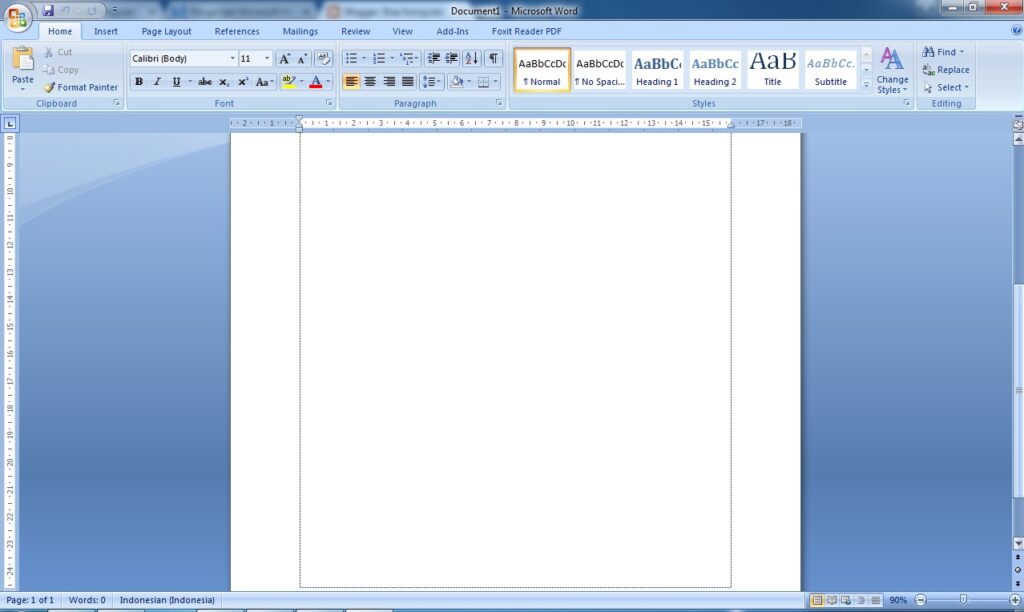Image resolution: width=1024 pixels, height=612 pixels.
Task: Sort the selected text
Action: pos(472,59)
